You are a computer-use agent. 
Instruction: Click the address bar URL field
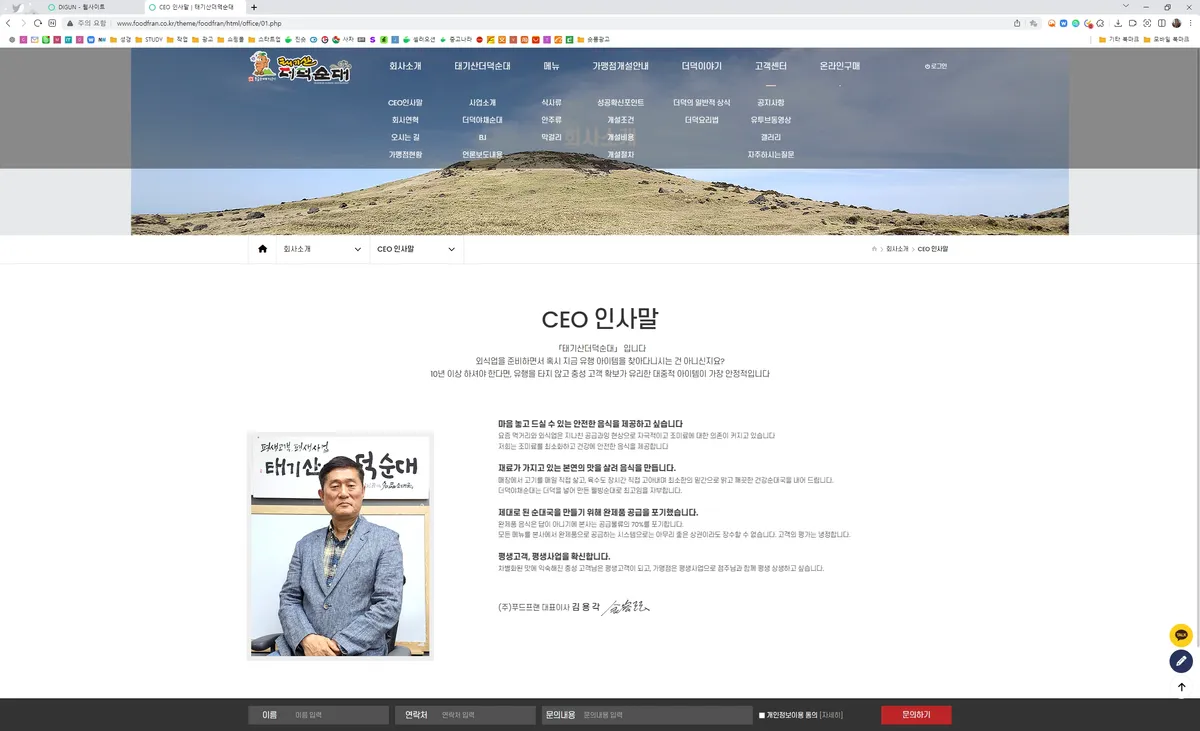click(560, 23)
